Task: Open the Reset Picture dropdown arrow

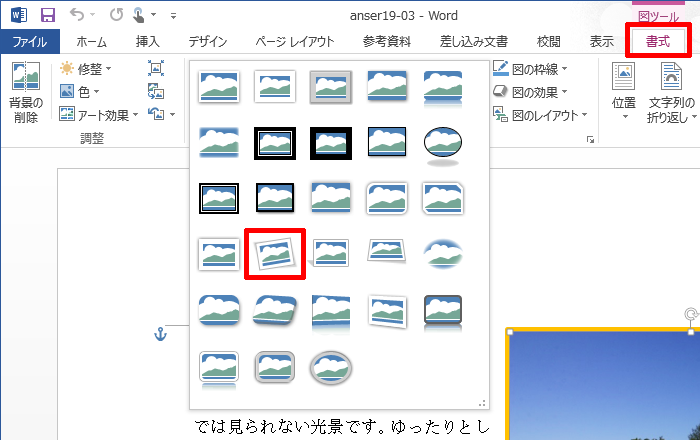Action: click(172, 115)
